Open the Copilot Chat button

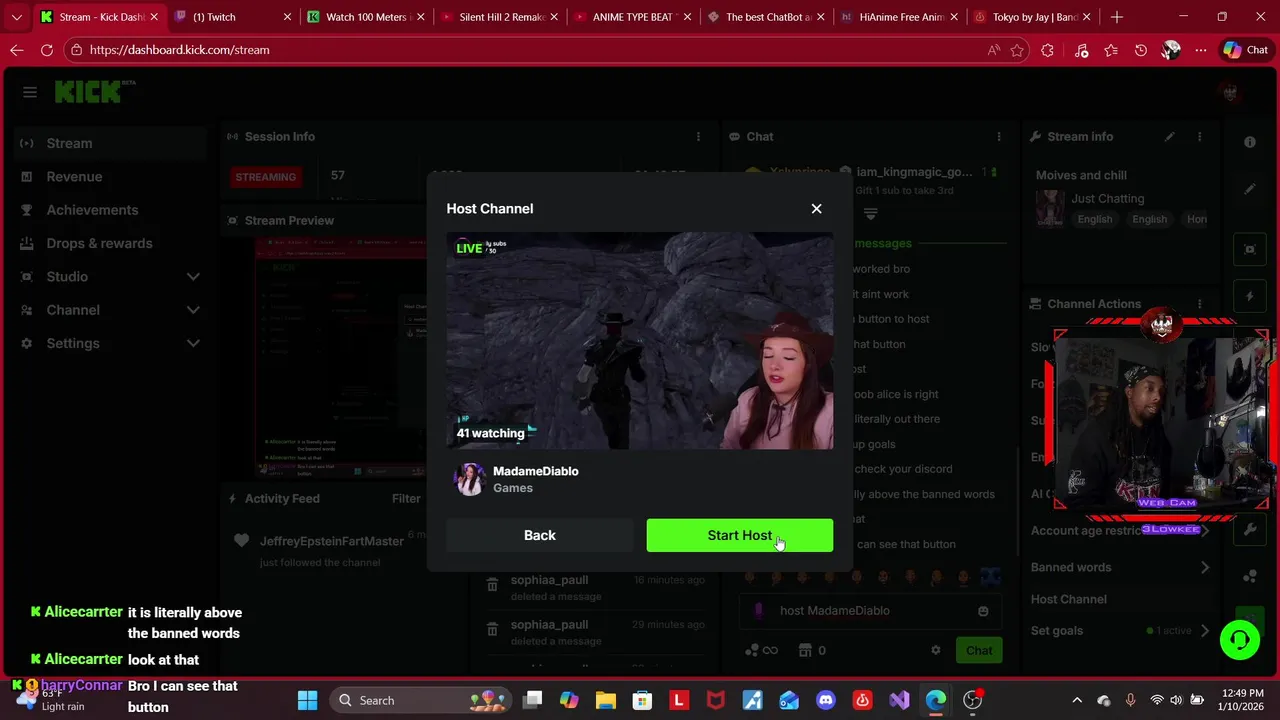point(1246,50)
